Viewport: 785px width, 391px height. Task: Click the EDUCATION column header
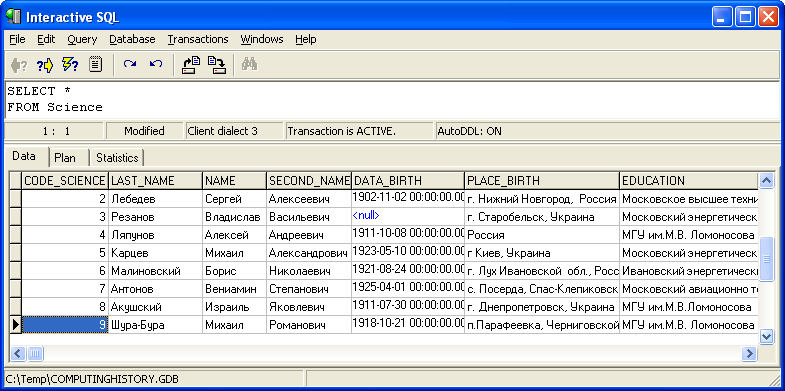coord(689,180)
